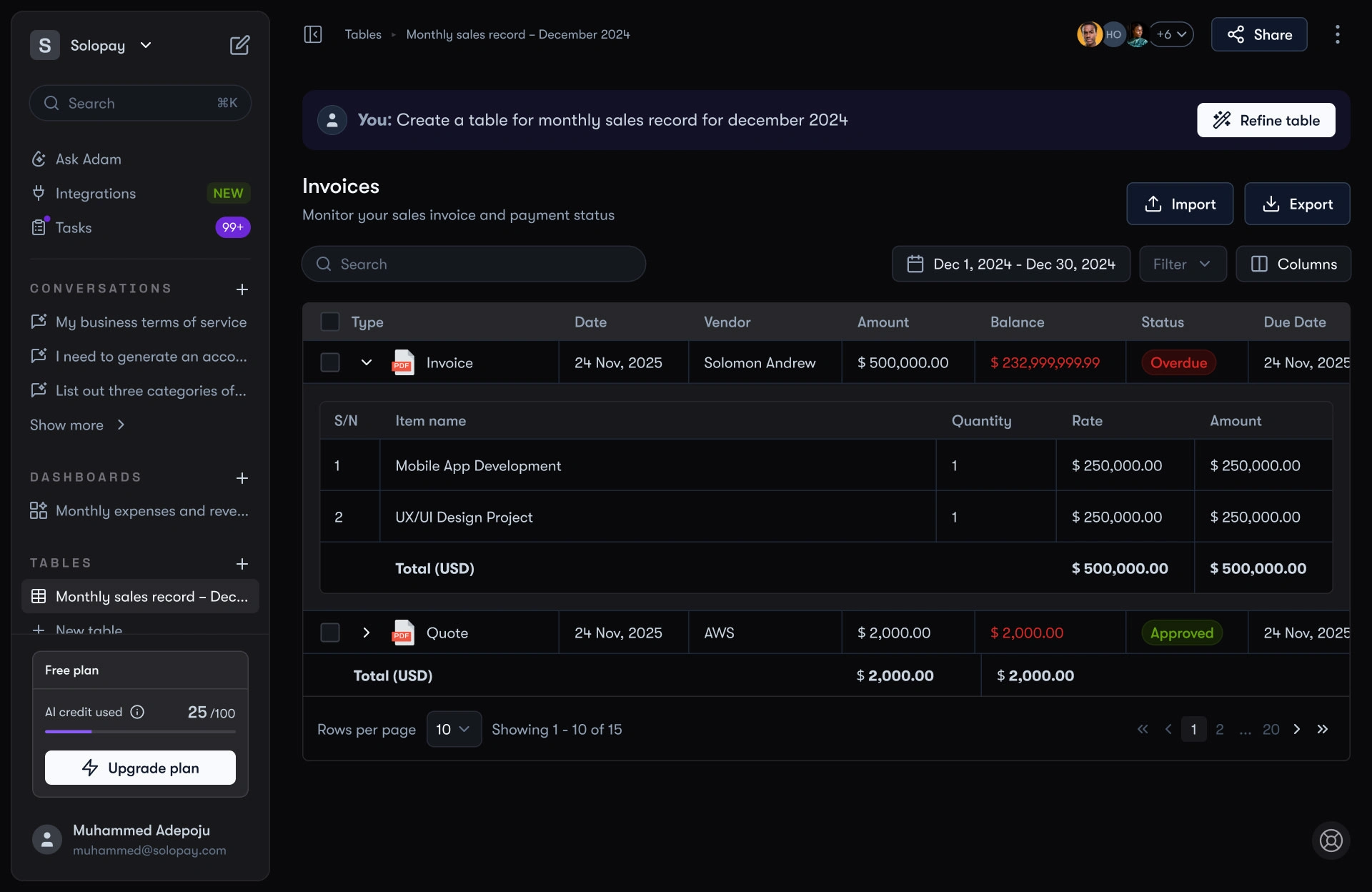This screenshot has height=892, width=1372.
Task: Add a new dashboard with plus icon
Action: [242, 478]
